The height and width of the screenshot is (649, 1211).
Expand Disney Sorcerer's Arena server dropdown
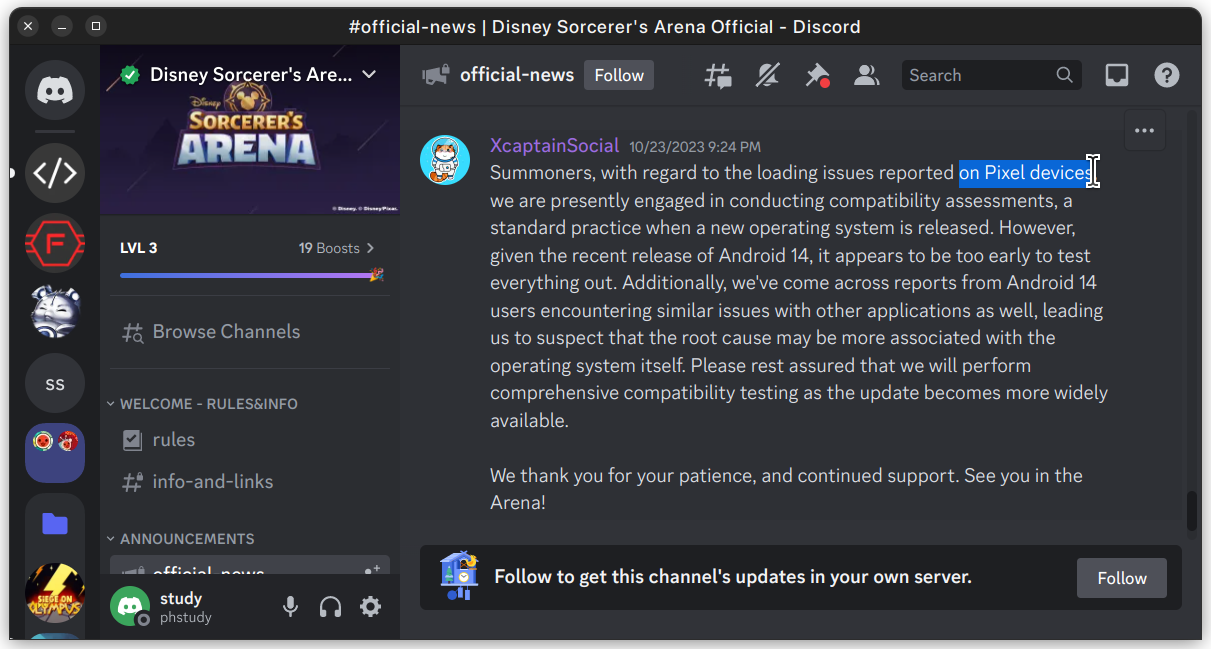[x=369, y=75]
